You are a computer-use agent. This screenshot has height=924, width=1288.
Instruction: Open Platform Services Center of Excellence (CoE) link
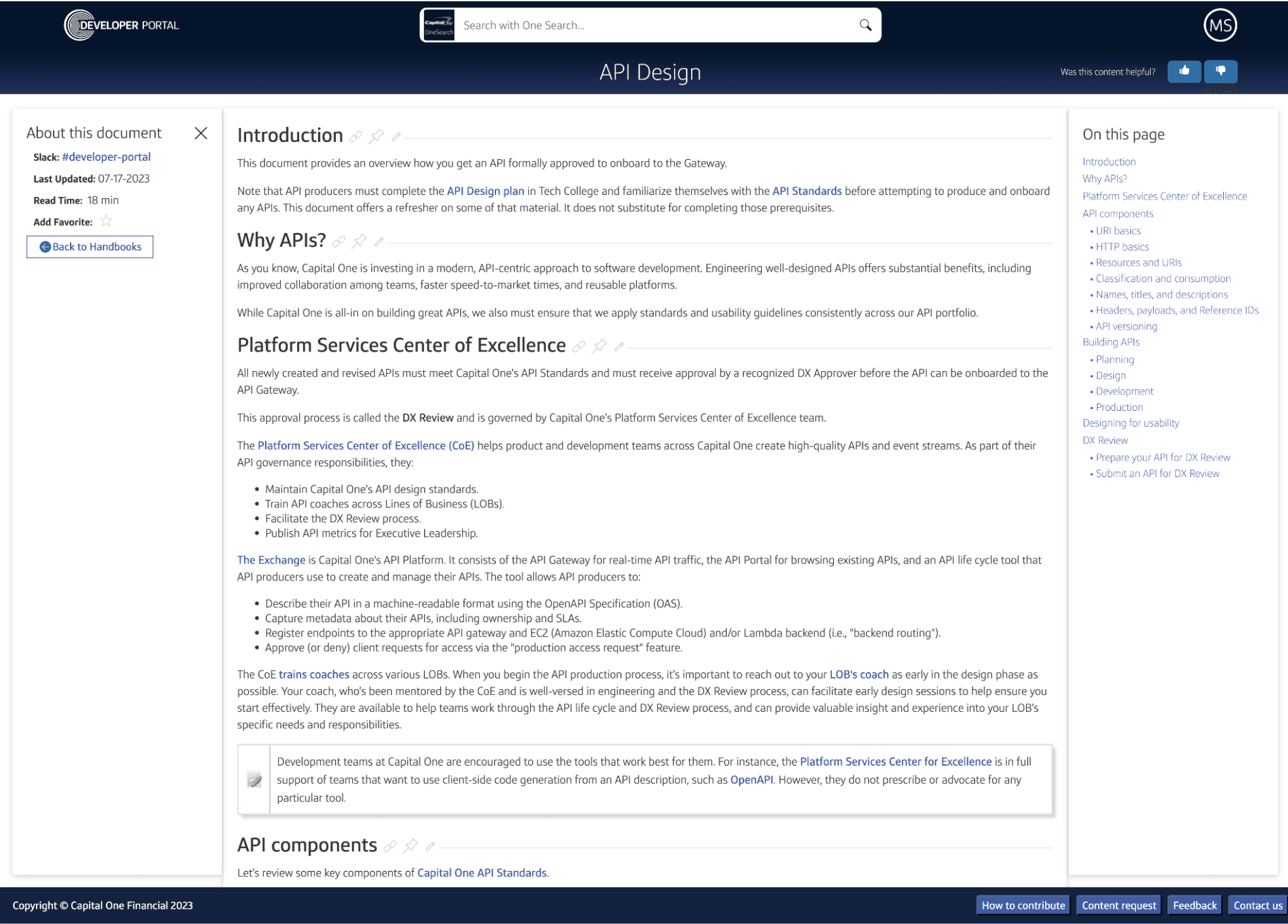pos(366,446)
